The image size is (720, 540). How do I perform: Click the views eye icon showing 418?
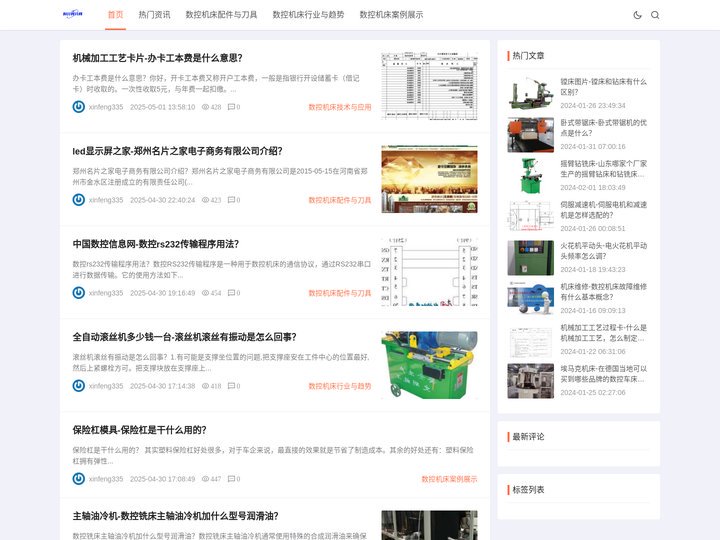pyautogui.click(x=205, y=386)
